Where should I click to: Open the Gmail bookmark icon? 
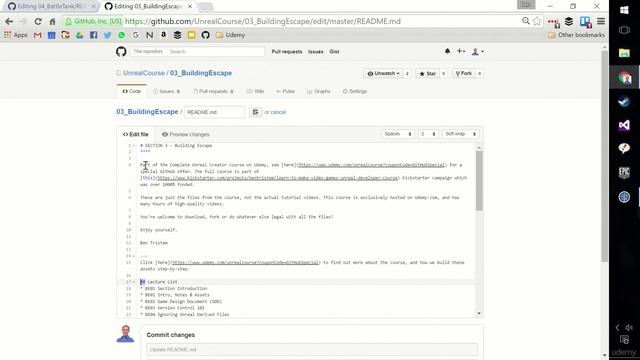coord(38,35)
